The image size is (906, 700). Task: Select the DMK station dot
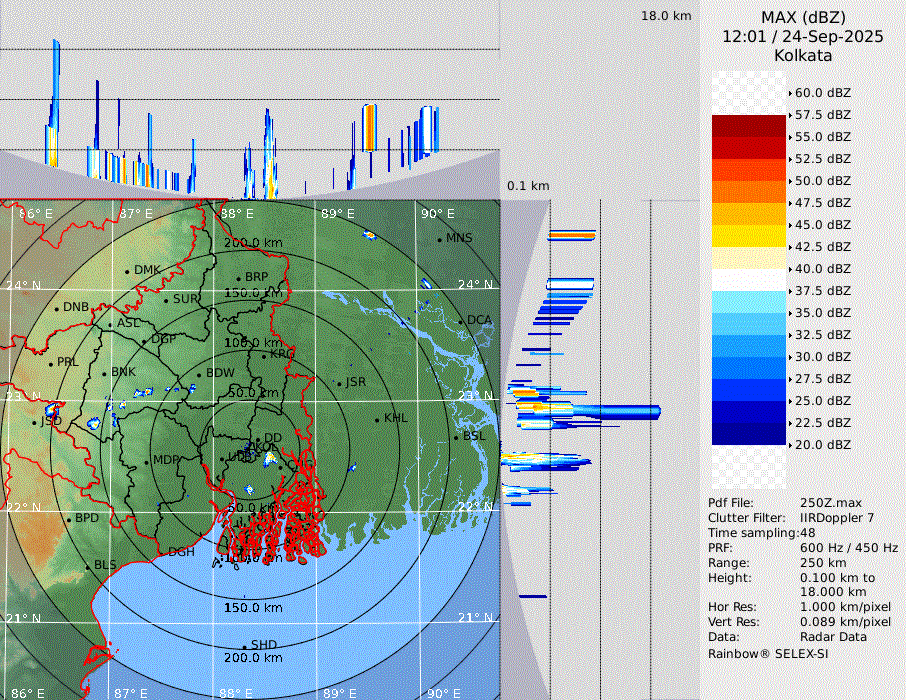coord(127,271)
